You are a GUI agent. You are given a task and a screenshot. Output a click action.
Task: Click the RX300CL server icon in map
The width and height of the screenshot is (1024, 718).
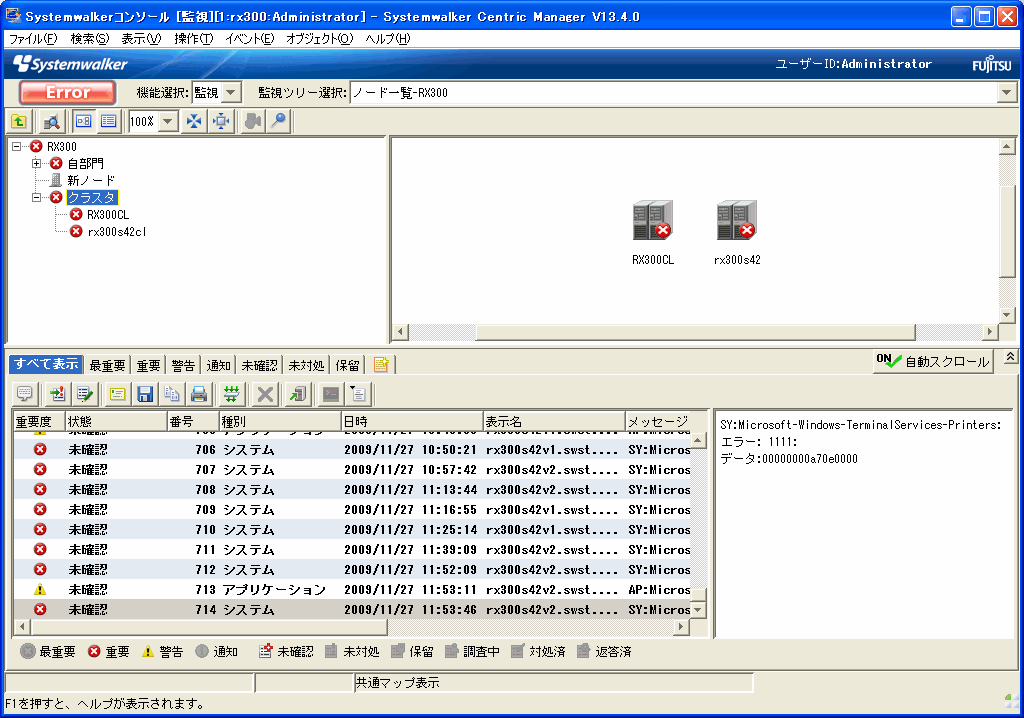coord(652,220)
